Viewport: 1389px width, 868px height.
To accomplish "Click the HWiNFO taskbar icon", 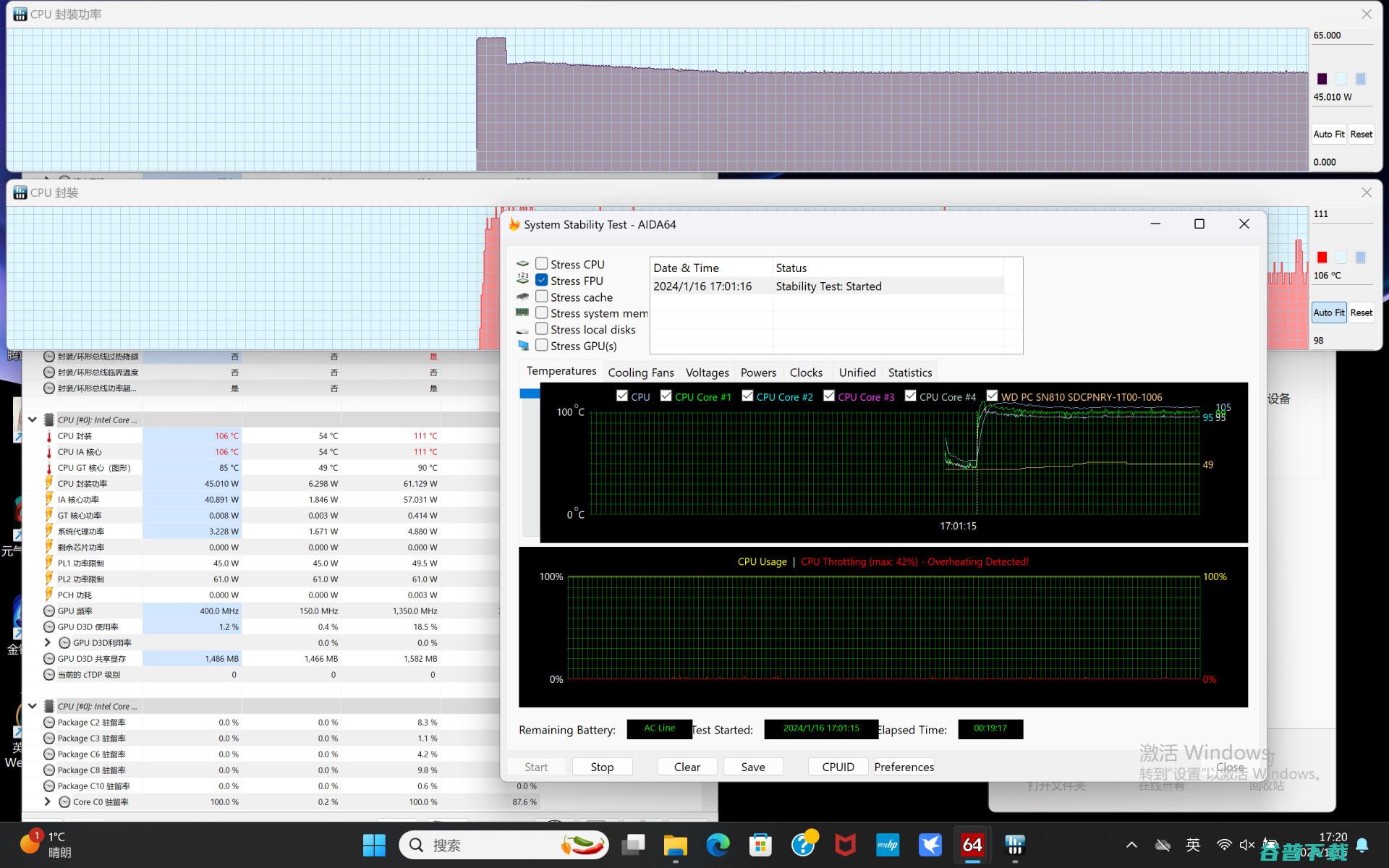I will [1014, 845].
